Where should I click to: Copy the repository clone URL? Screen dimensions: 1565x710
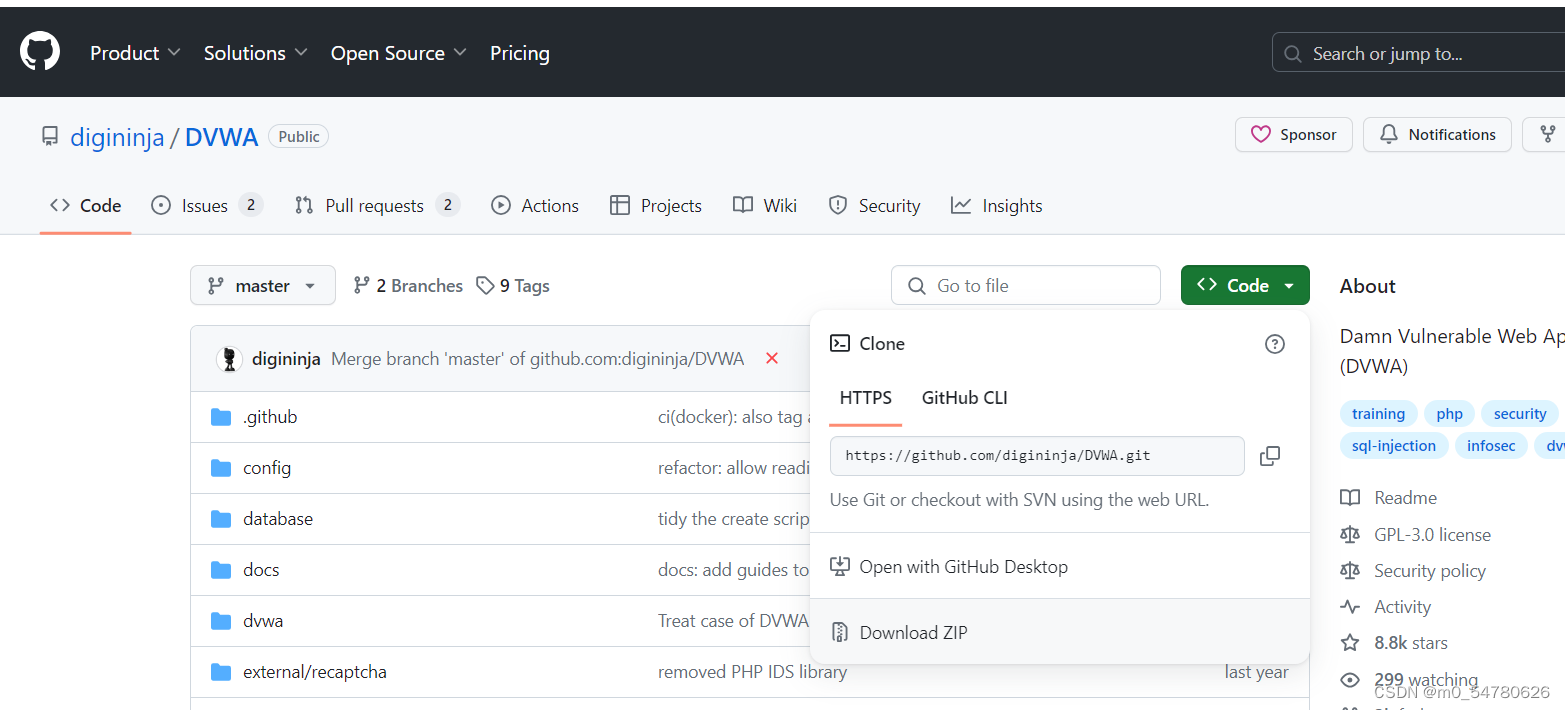(1270, 456)
